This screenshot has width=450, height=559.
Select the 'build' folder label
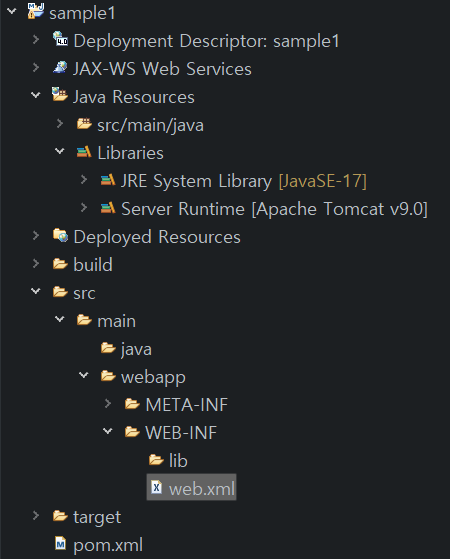click(x=93, y=265)
